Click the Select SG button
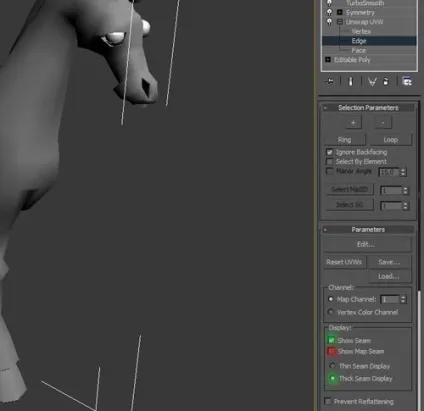This screenshot has height=411, width=424. [x=349, y=205]
